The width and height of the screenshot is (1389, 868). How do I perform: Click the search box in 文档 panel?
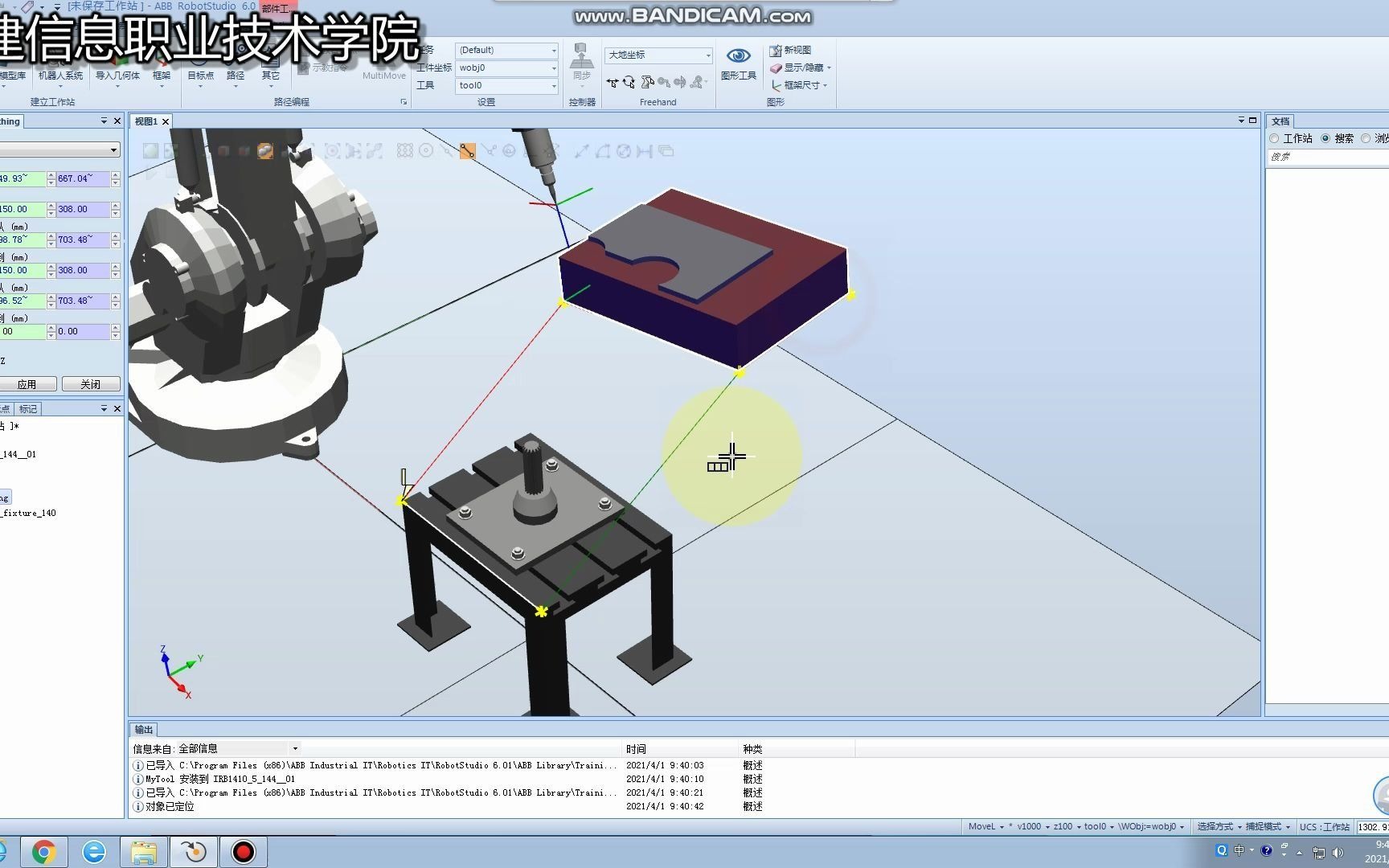click(1328, 157)
